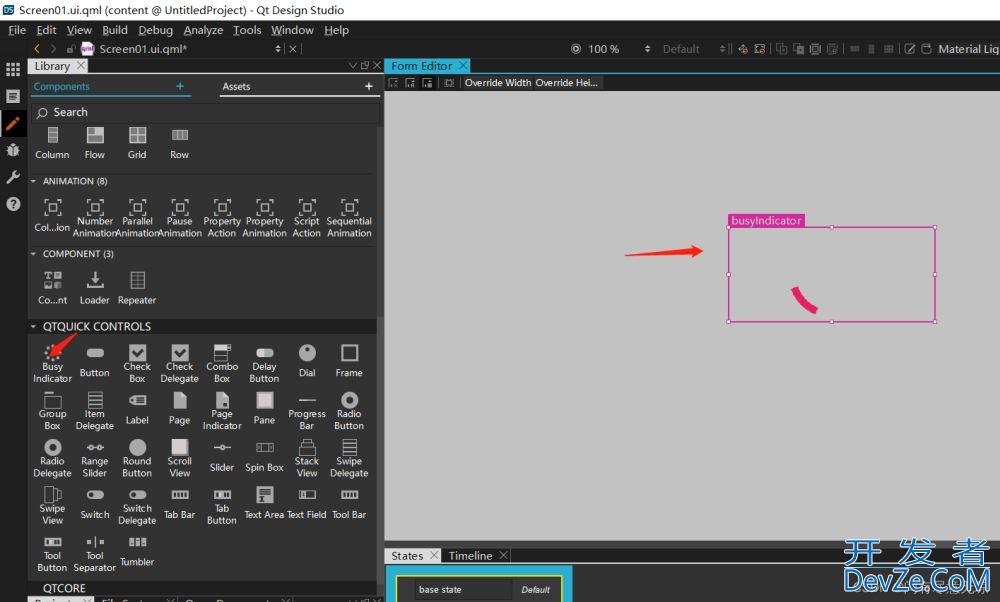Open the Analyze menu
Image resolution: width=1000 pixels, height=602 pixels.
point(203,30)
